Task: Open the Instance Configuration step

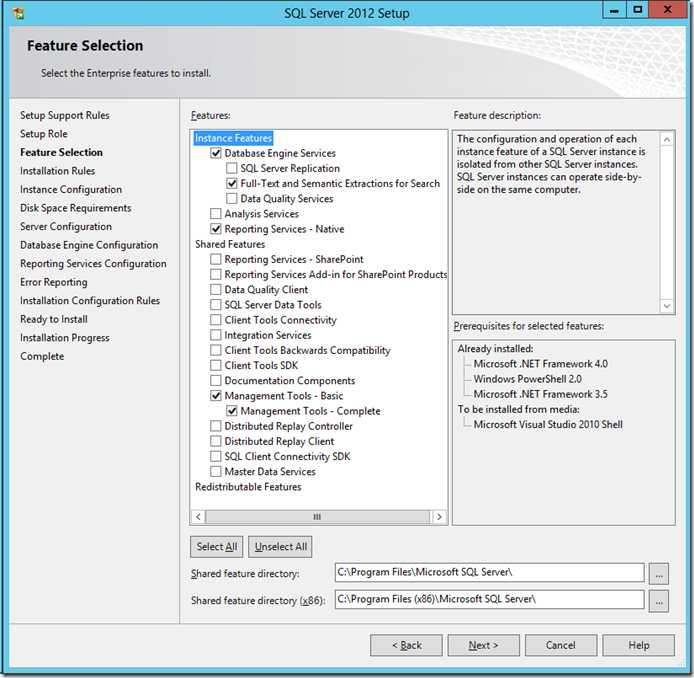Action: 71,189
